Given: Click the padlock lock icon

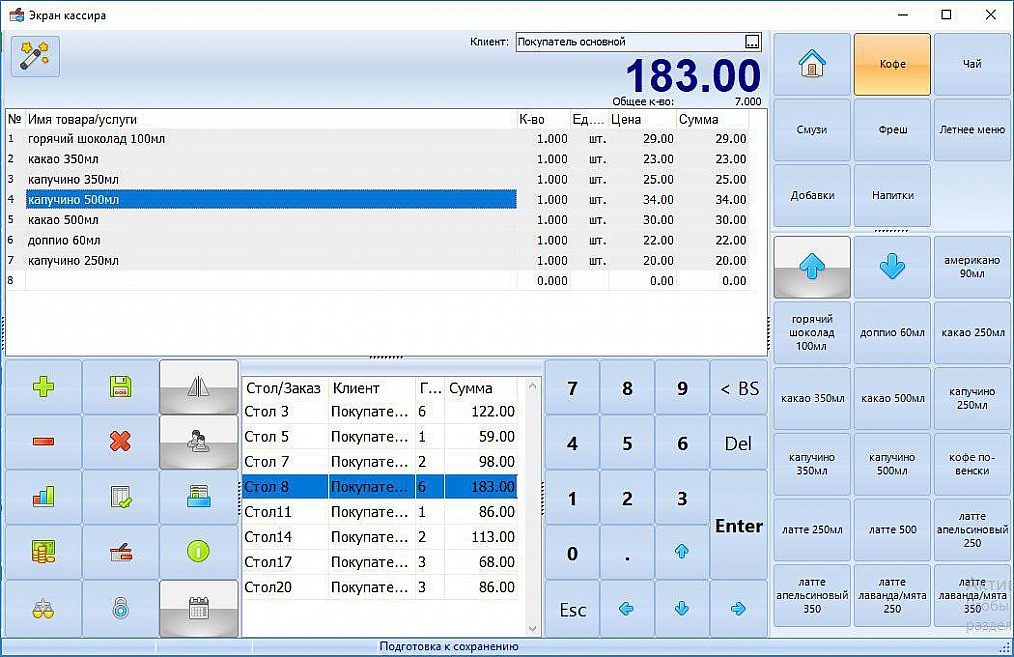Looking at the screenshot, I should [x=120, y=608].
